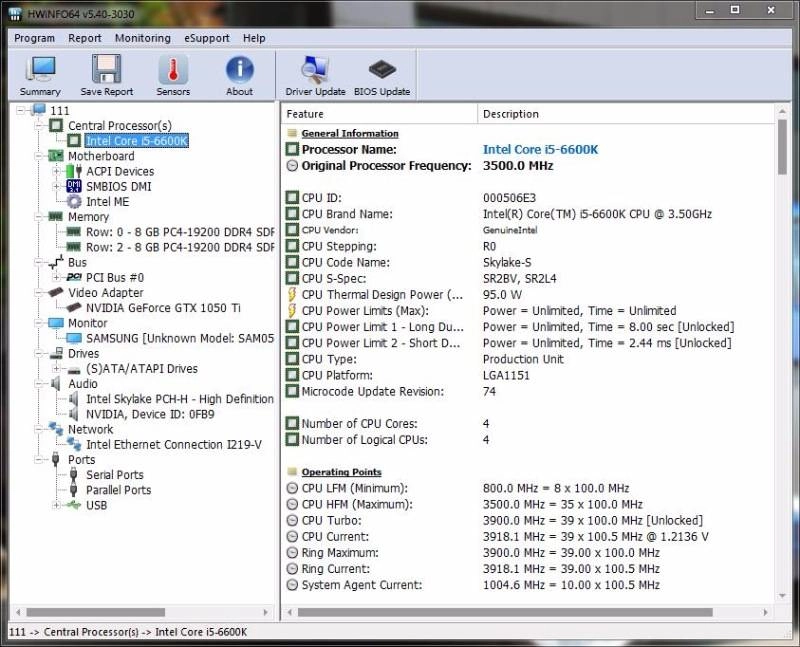Select the USB tree node
This screenshot has height=647, width=800.
click(96, 506)
